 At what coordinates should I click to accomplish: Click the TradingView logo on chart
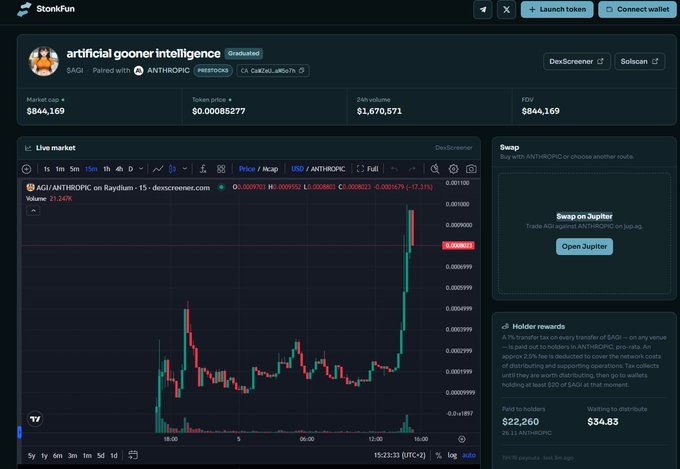coord(35,419)
